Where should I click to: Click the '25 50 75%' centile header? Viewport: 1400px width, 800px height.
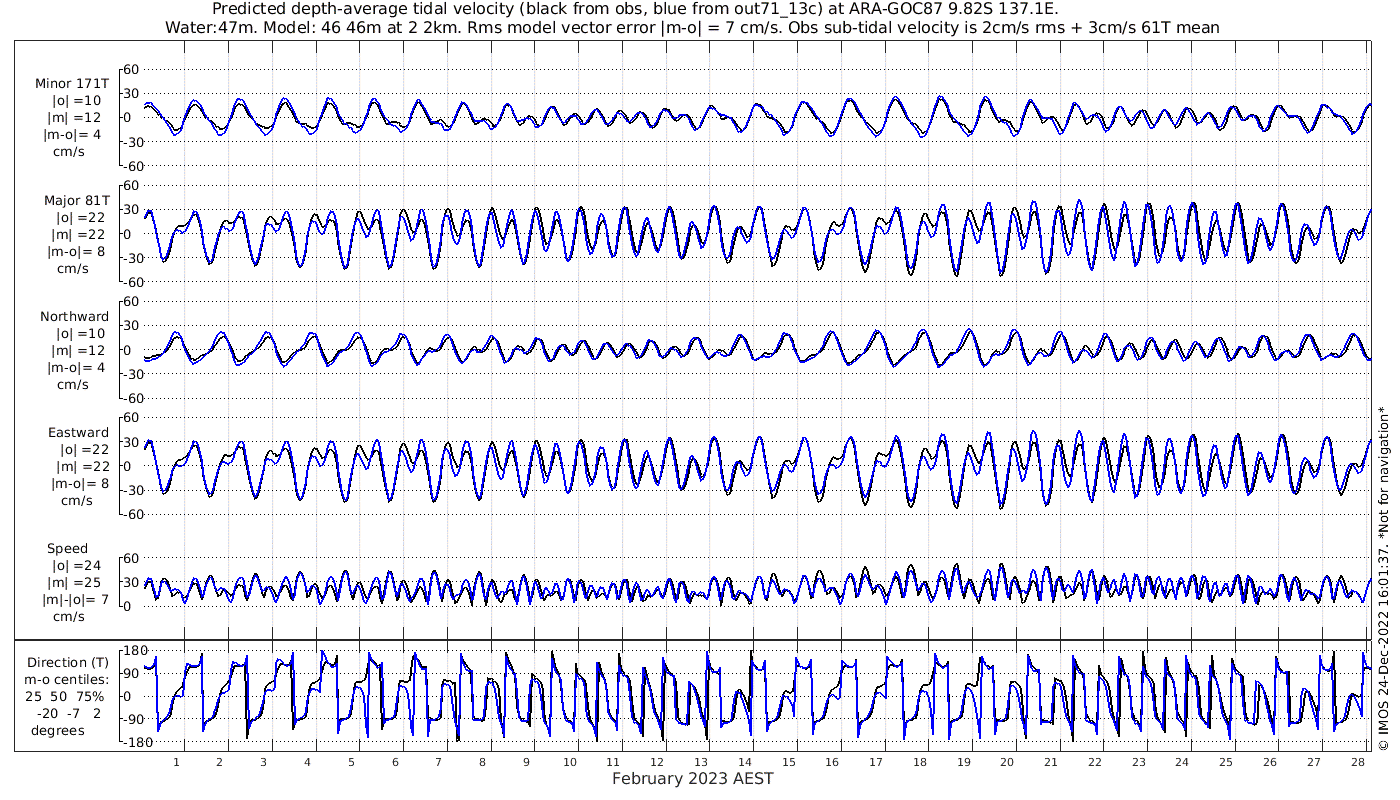click(64, 696)
